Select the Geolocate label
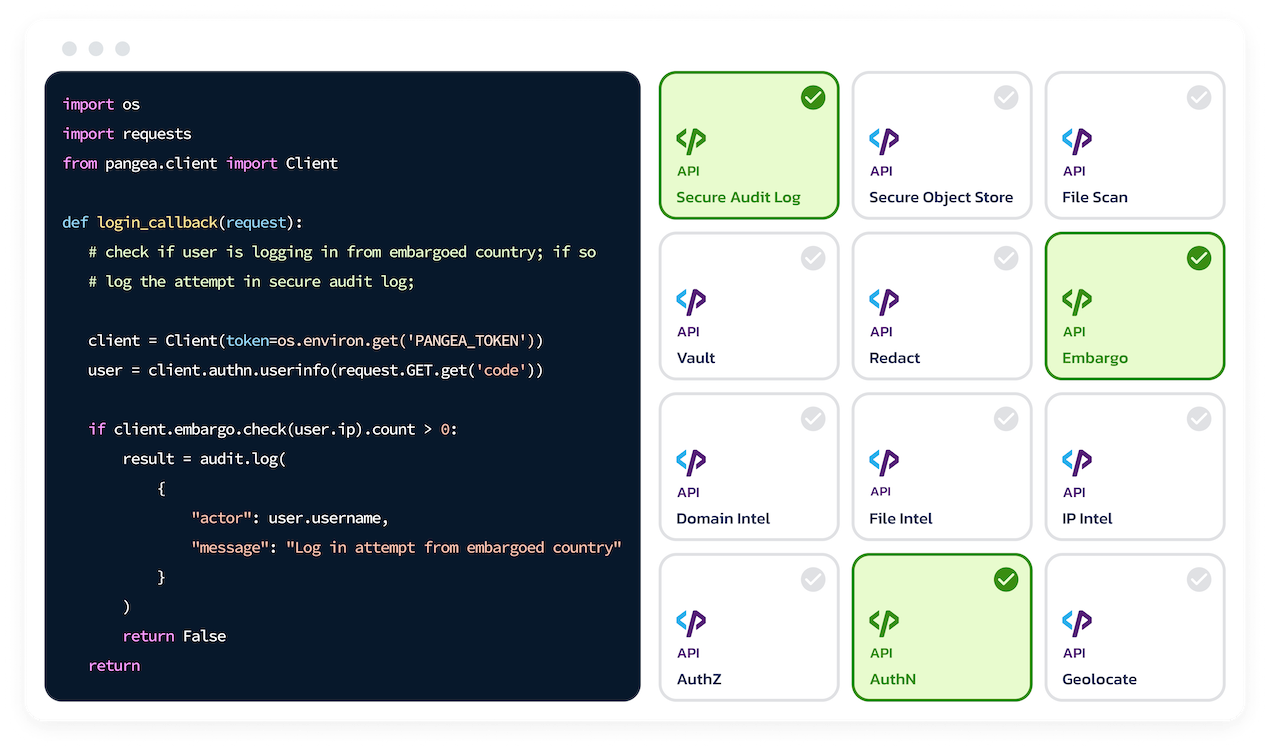The image size is (1270, 752). [1099, 679]
